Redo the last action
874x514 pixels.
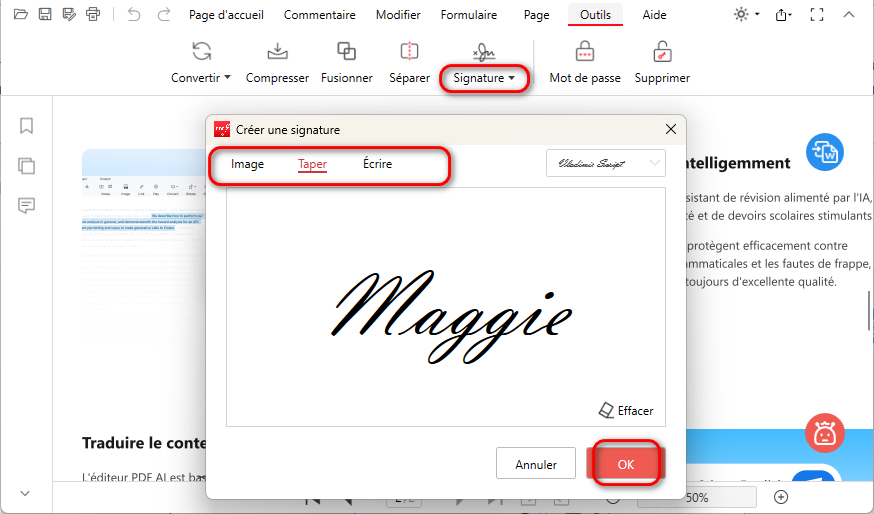tap(163, 14)
